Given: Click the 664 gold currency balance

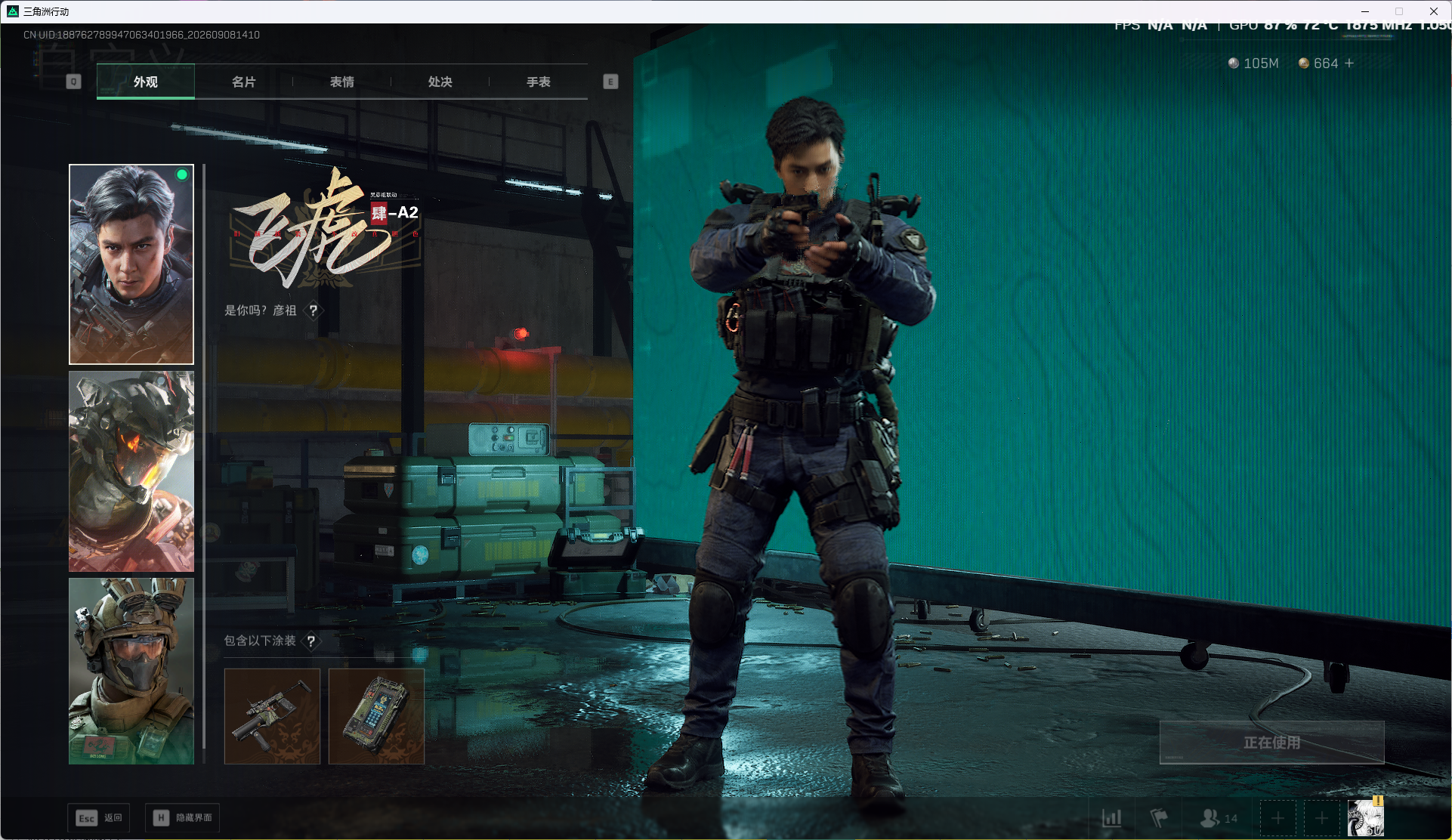Looking at the screenshot, I should 1318,63.
